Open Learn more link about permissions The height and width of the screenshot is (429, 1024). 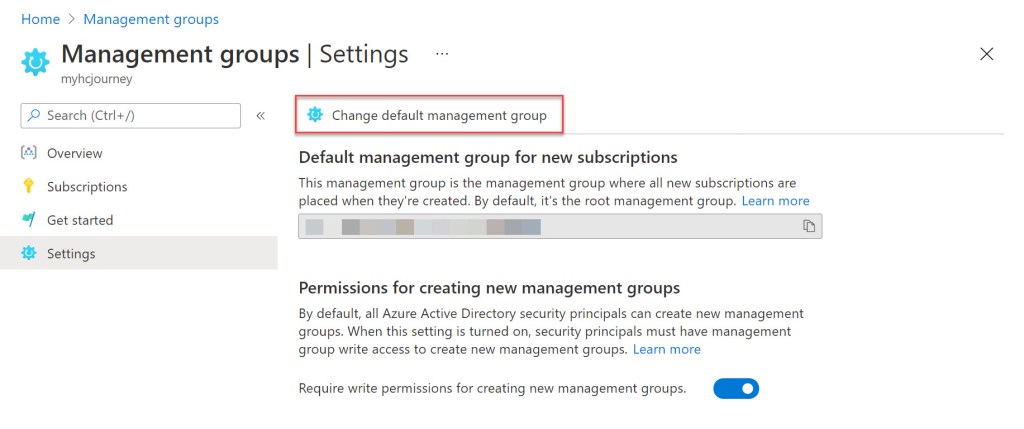pos(666,349)
